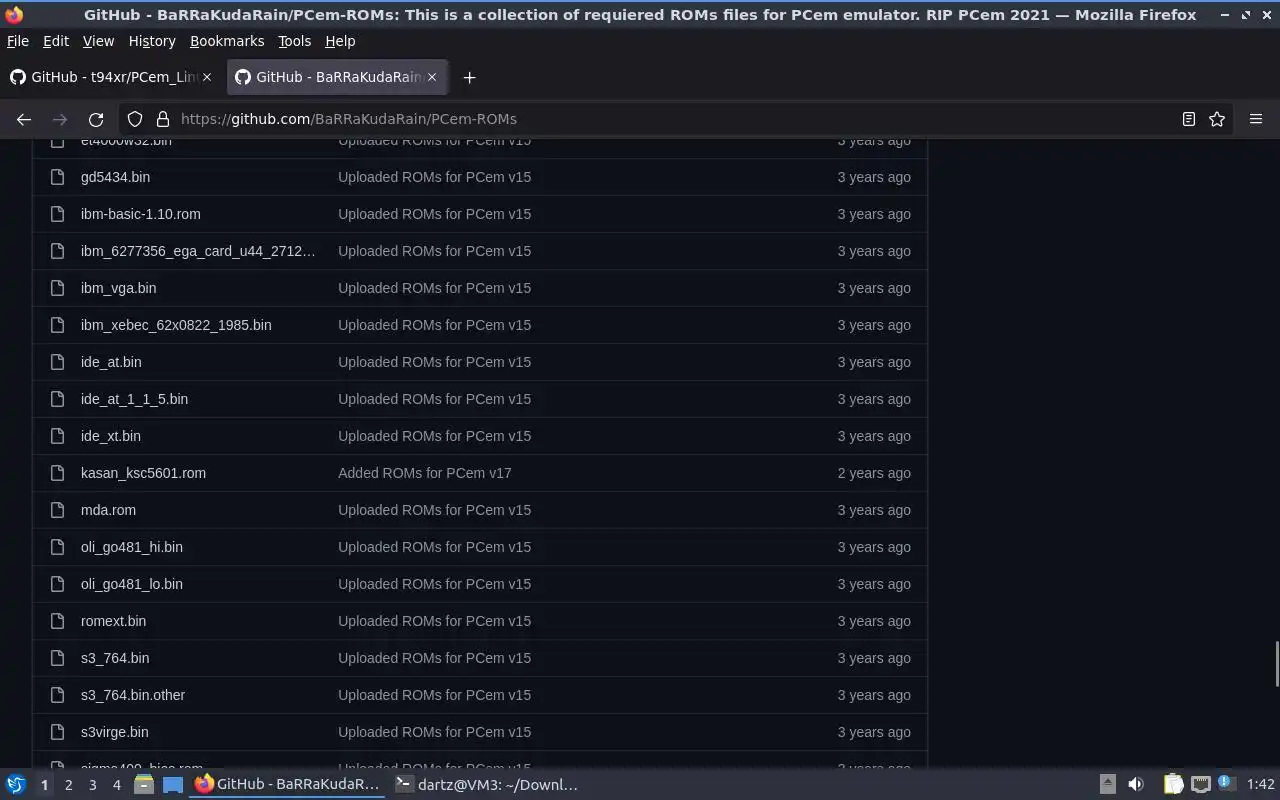The width and height of the screenshot is (1280, 800).
Task: Open the dartz@VM3 terminal taskbar item
Action: tap(487, 785)
